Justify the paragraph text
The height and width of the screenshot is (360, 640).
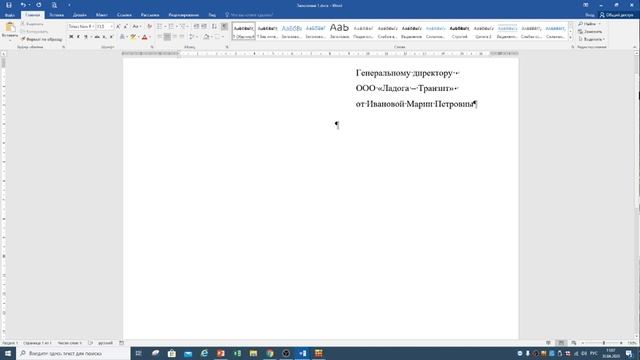click(x=182, y=37)
